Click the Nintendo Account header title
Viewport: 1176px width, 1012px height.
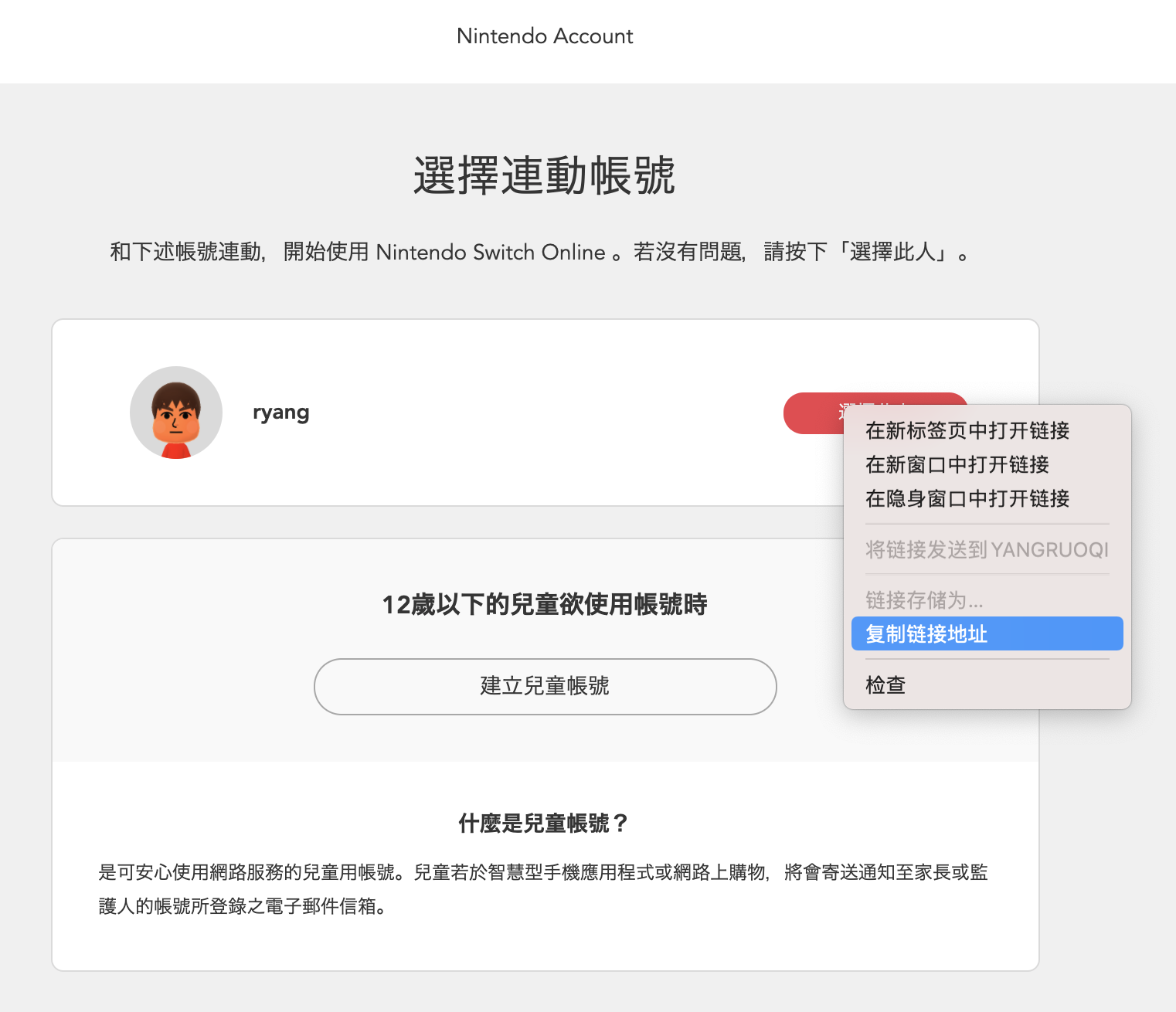pos(545,36)
